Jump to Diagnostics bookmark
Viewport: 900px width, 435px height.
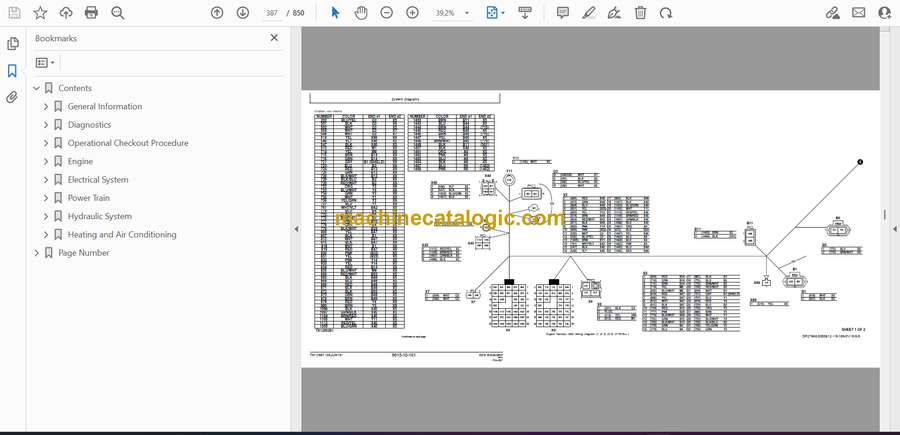click(89, 125)
